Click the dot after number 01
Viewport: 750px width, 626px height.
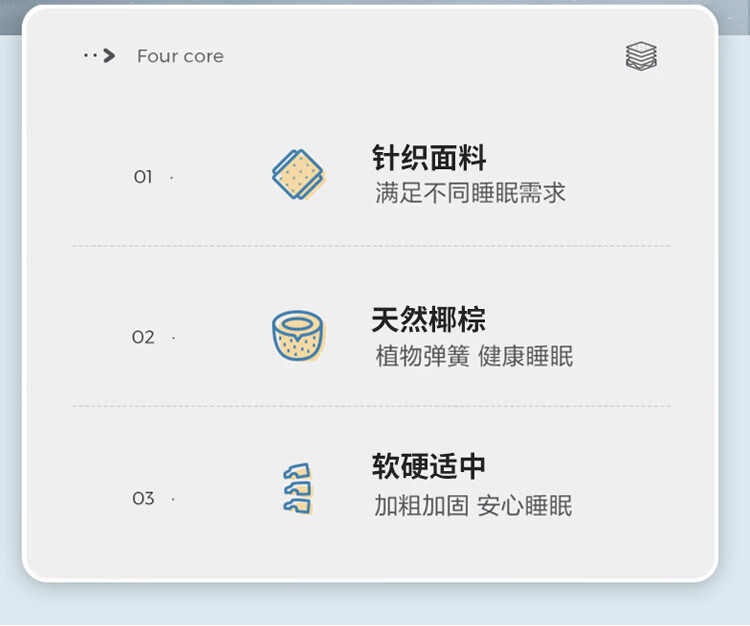pos(172,178)
